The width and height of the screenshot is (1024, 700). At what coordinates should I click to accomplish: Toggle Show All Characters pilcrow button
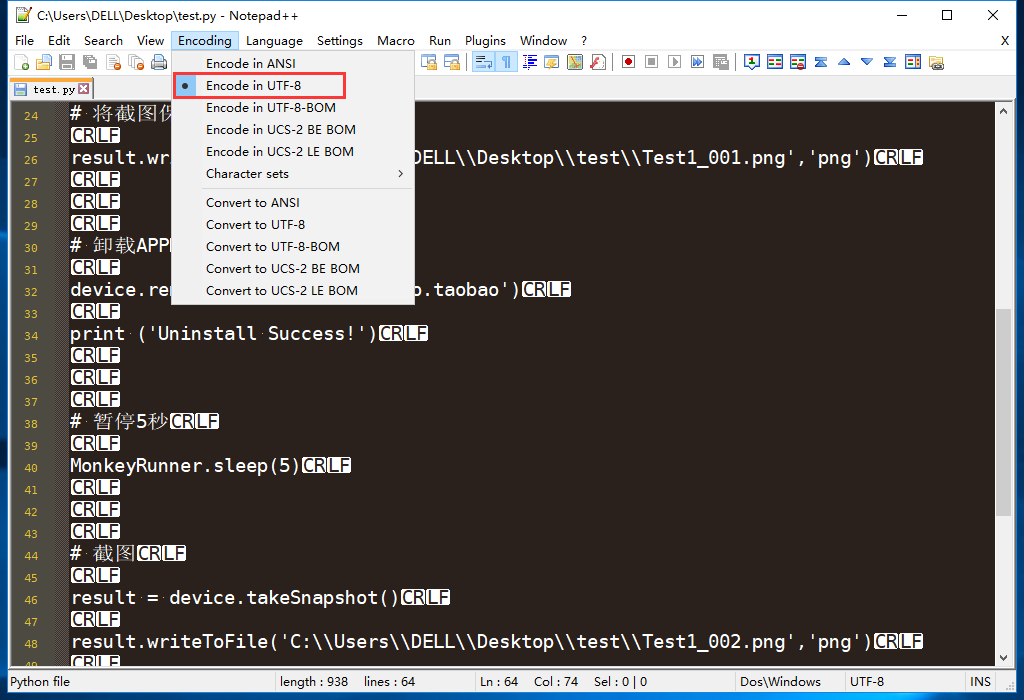(507, 63)
